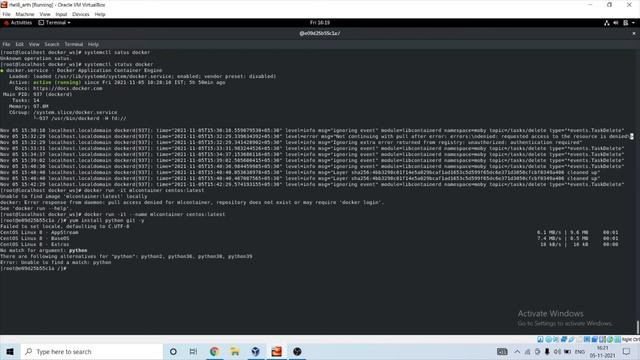Show hidden tray icons chevron
This screenshot has width=640, height=360.
click(x=517, y=351)
